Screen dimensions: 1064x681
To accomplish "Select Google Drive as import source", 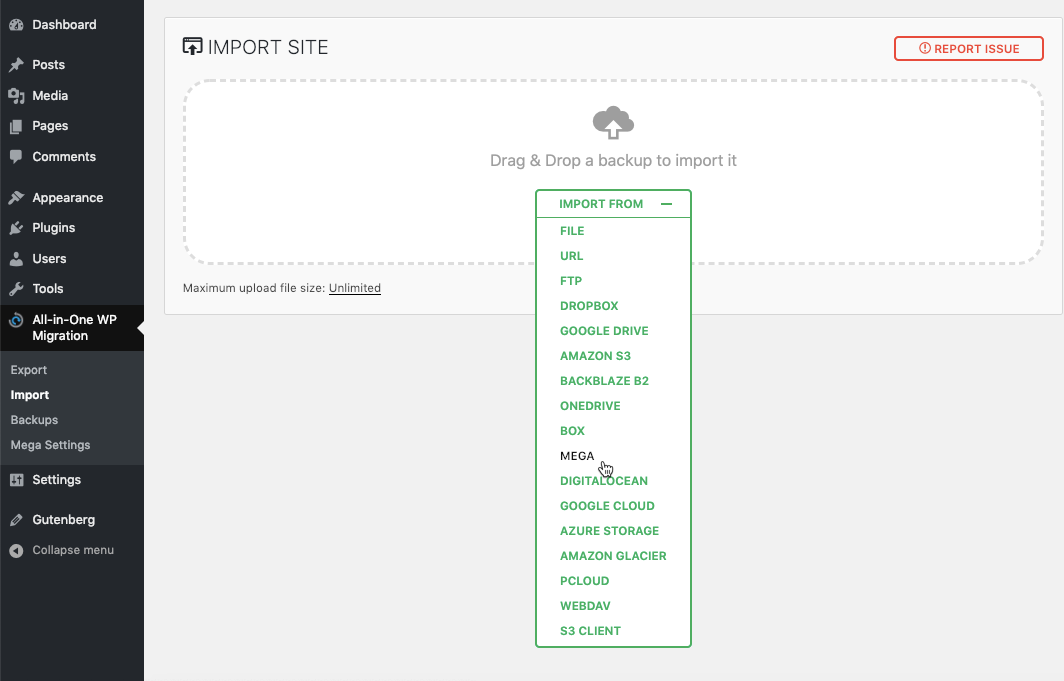I will click(x=604, y=331).
